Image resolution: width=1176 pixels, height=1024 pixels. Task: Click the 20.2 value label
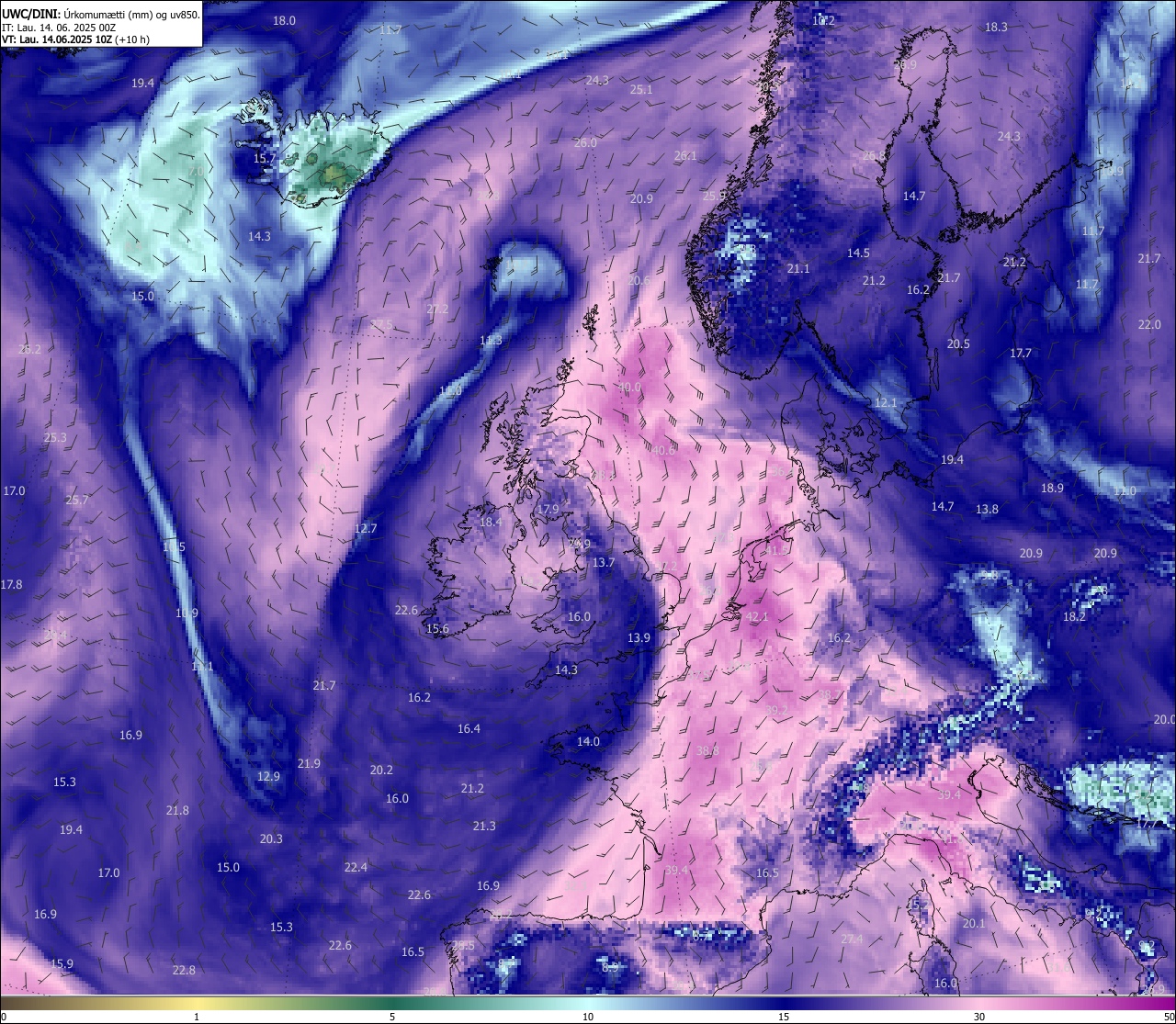pos(381,770)
